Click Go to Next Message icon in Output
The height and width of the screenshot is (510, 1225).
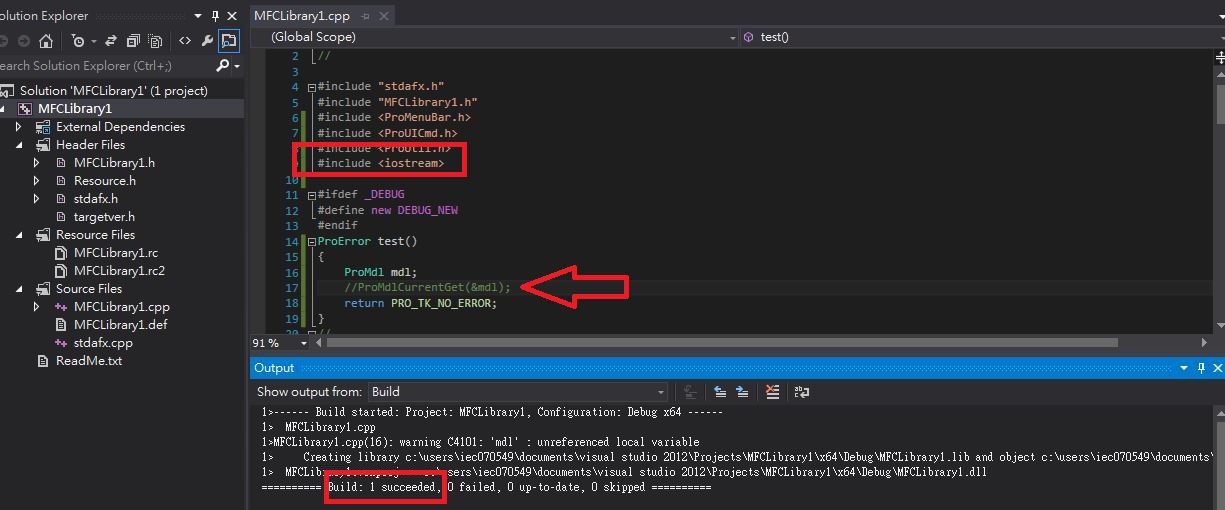click(x=742, y=392)
